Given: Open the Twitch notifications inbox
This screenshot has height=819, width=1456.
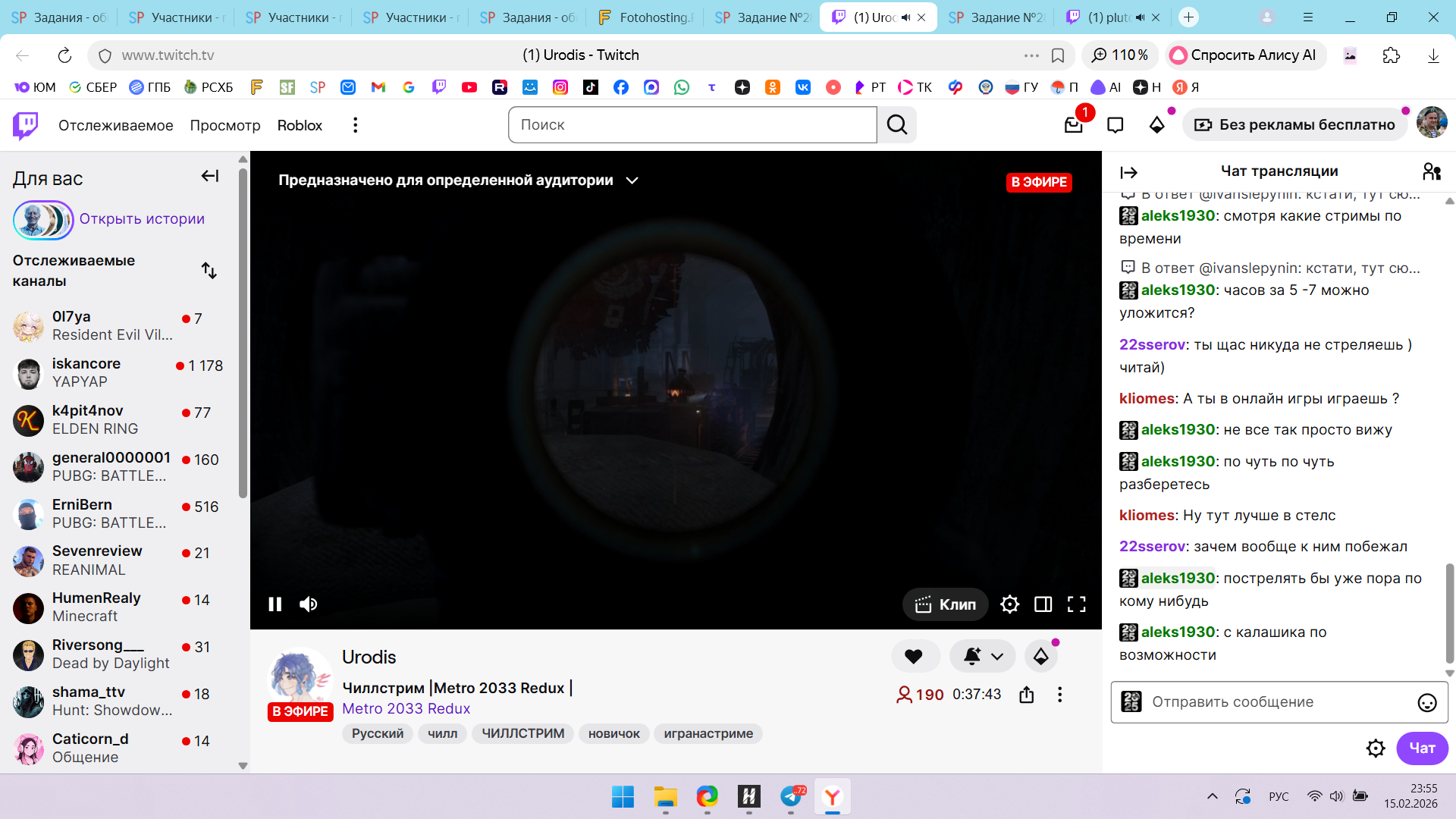Looking at the screenshot, I should pos(1073,125).
